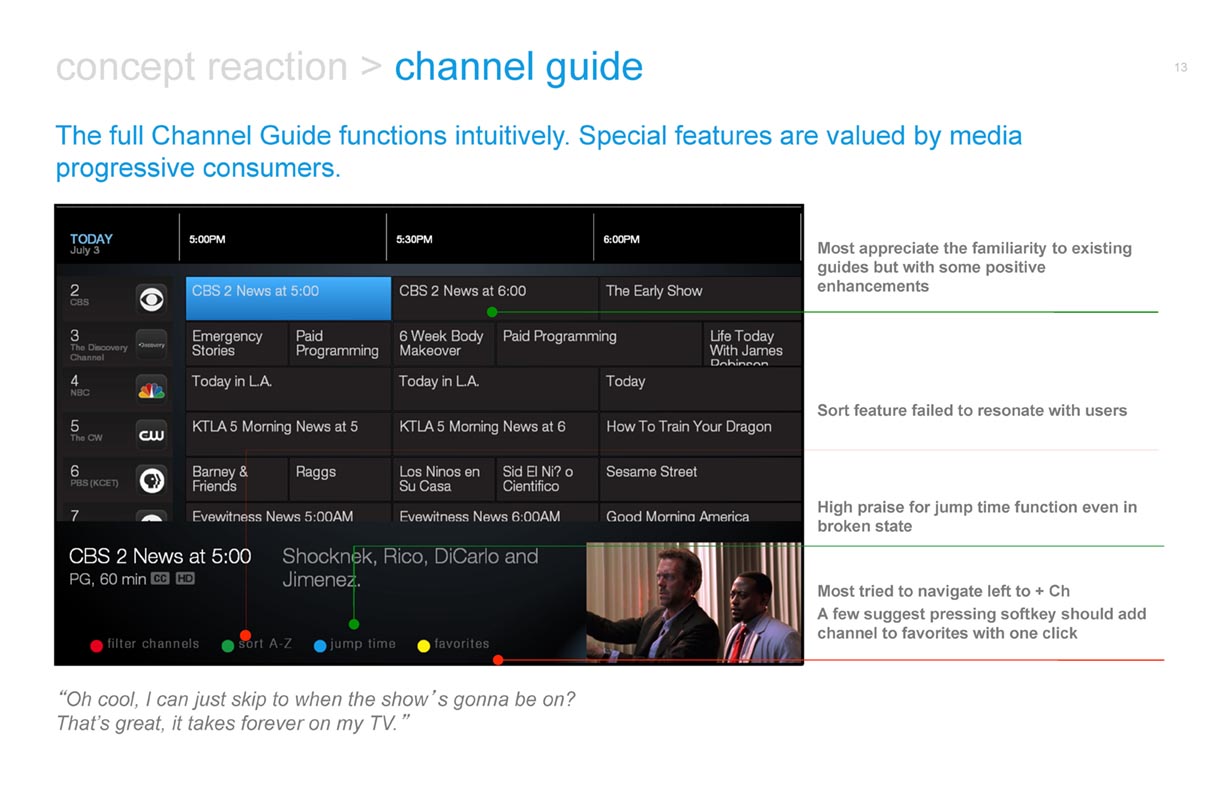The image size is (1224, 792).
Task: Click the HD badge beside 60 min
Action: click(x=185, y=579)
